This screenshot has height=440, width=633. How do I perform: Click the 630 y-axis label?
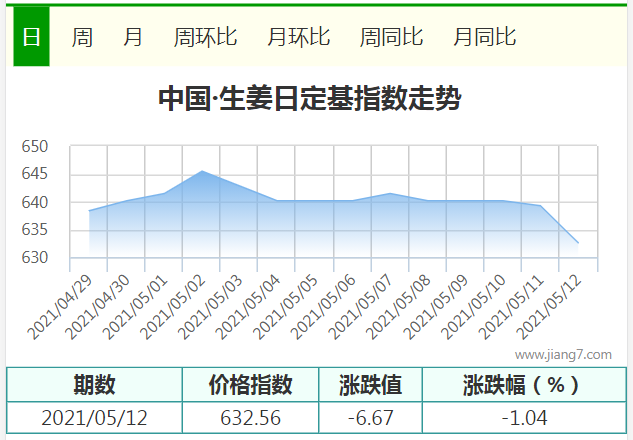coord(35,258)
